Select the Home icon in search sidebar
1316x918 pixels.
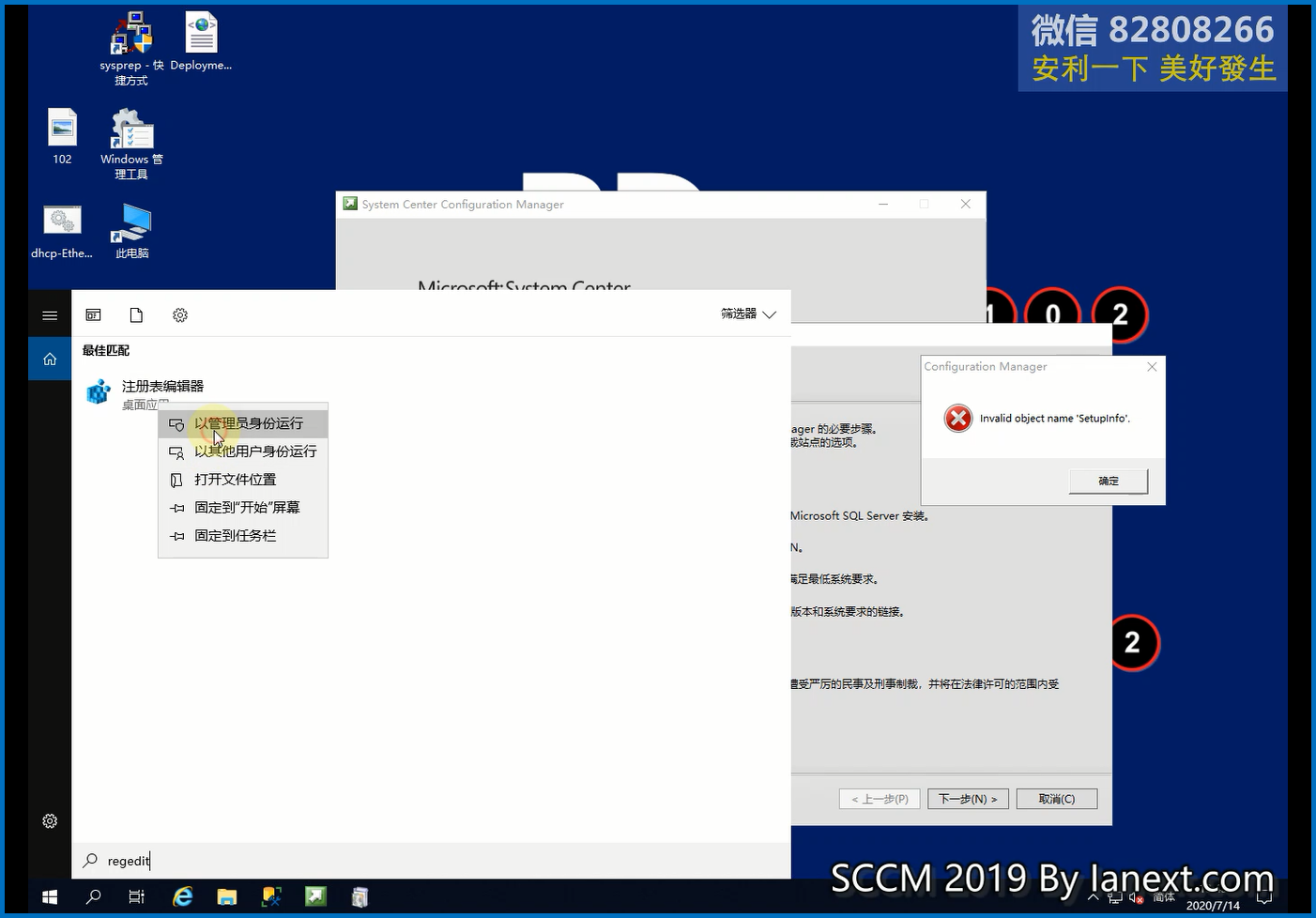50,359
